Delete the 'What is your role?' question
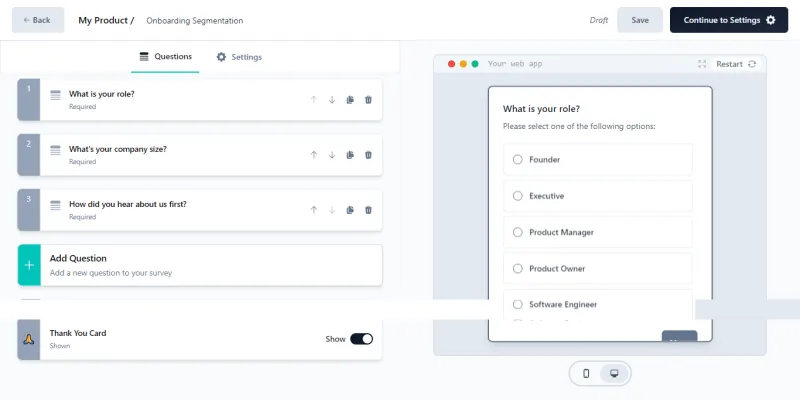 pyautogui.click(x=368, y=100)
